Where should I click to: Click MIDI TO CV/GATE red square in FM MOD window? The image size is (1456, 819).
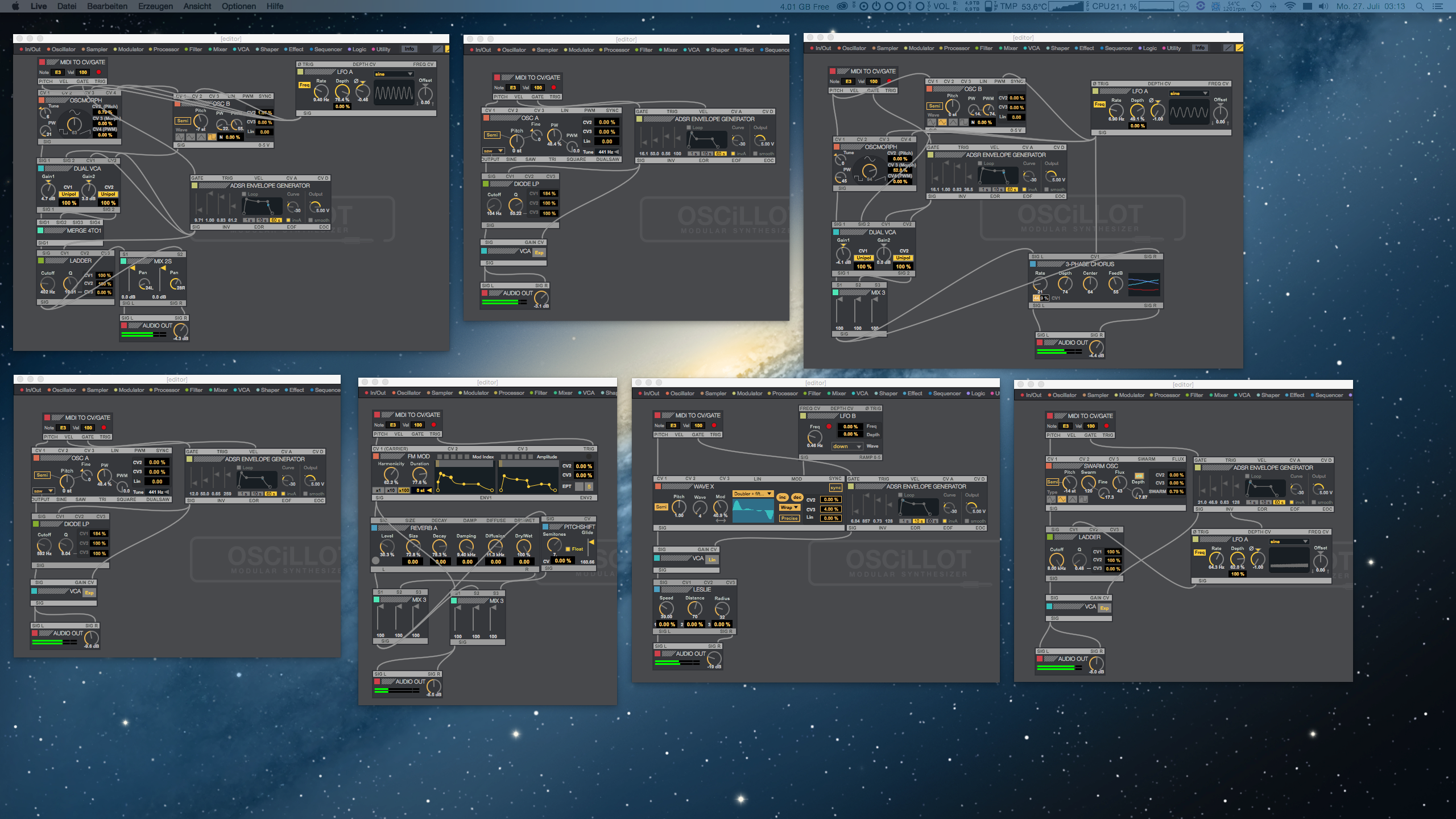(377, 415)
